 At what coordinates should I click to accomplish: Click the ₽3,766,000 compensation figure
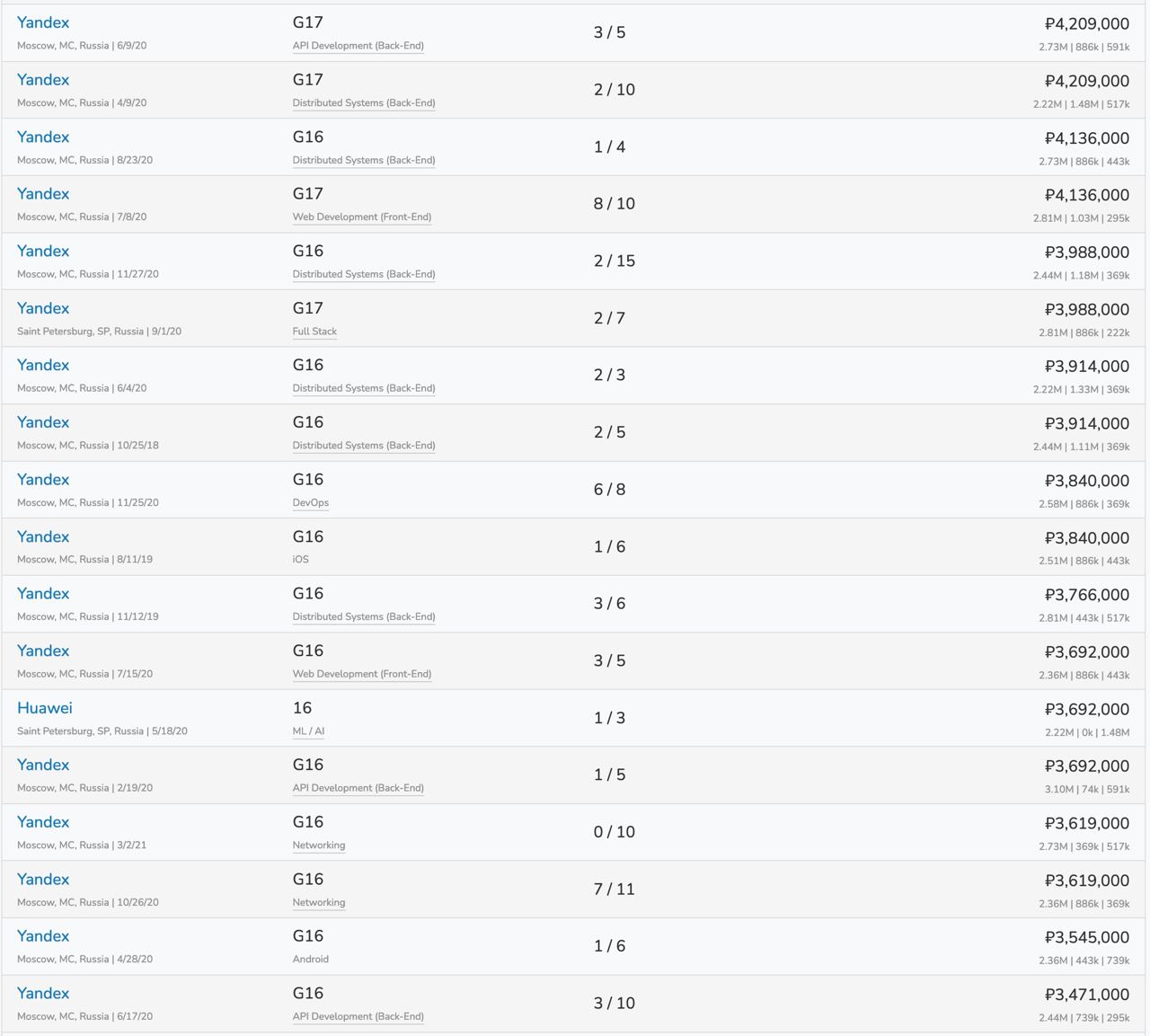pyautogui.click(x=1087, y=595)
